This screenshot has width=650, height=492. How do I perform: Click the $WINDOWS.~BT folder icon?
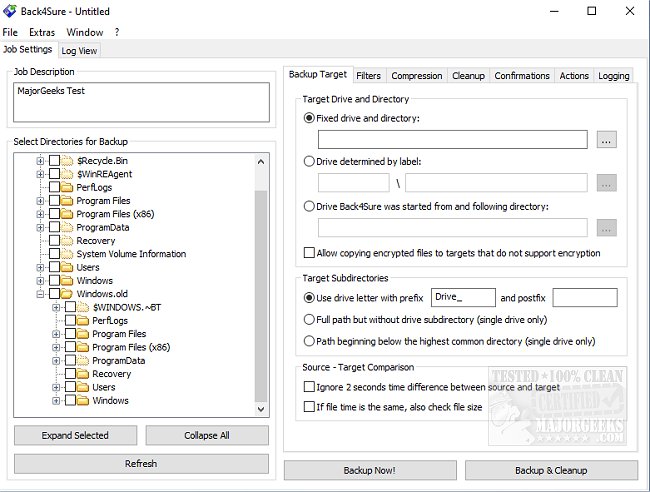click(83, 307)
